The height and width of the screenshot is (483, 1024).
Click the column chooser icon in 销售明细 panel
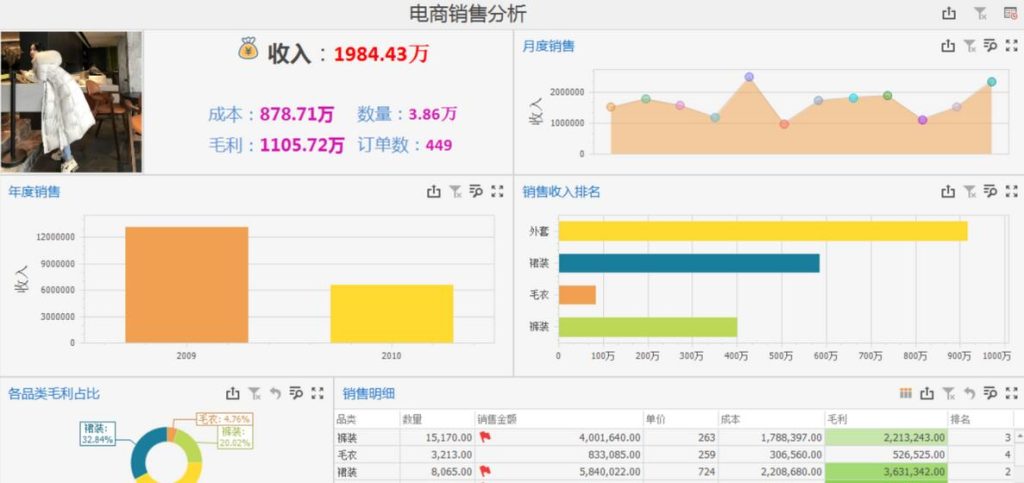tap(905, 393)
